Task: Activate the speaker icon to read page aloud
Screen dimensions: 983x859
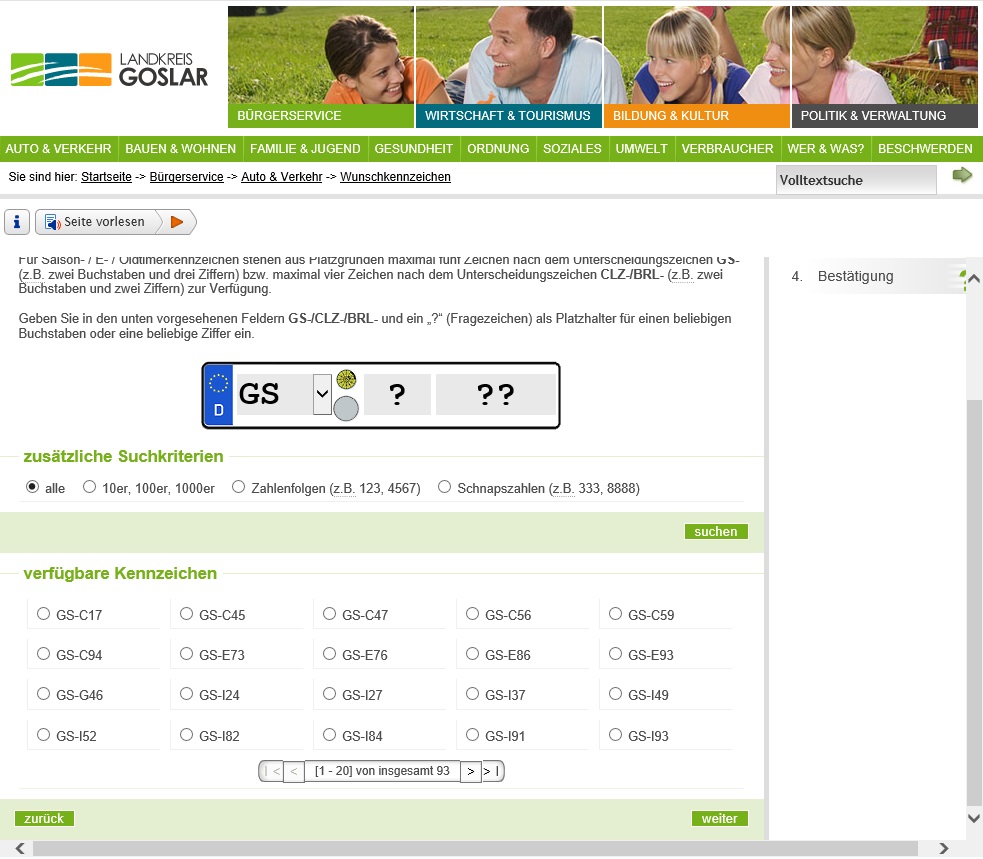Action: click(x=50, y=222)
